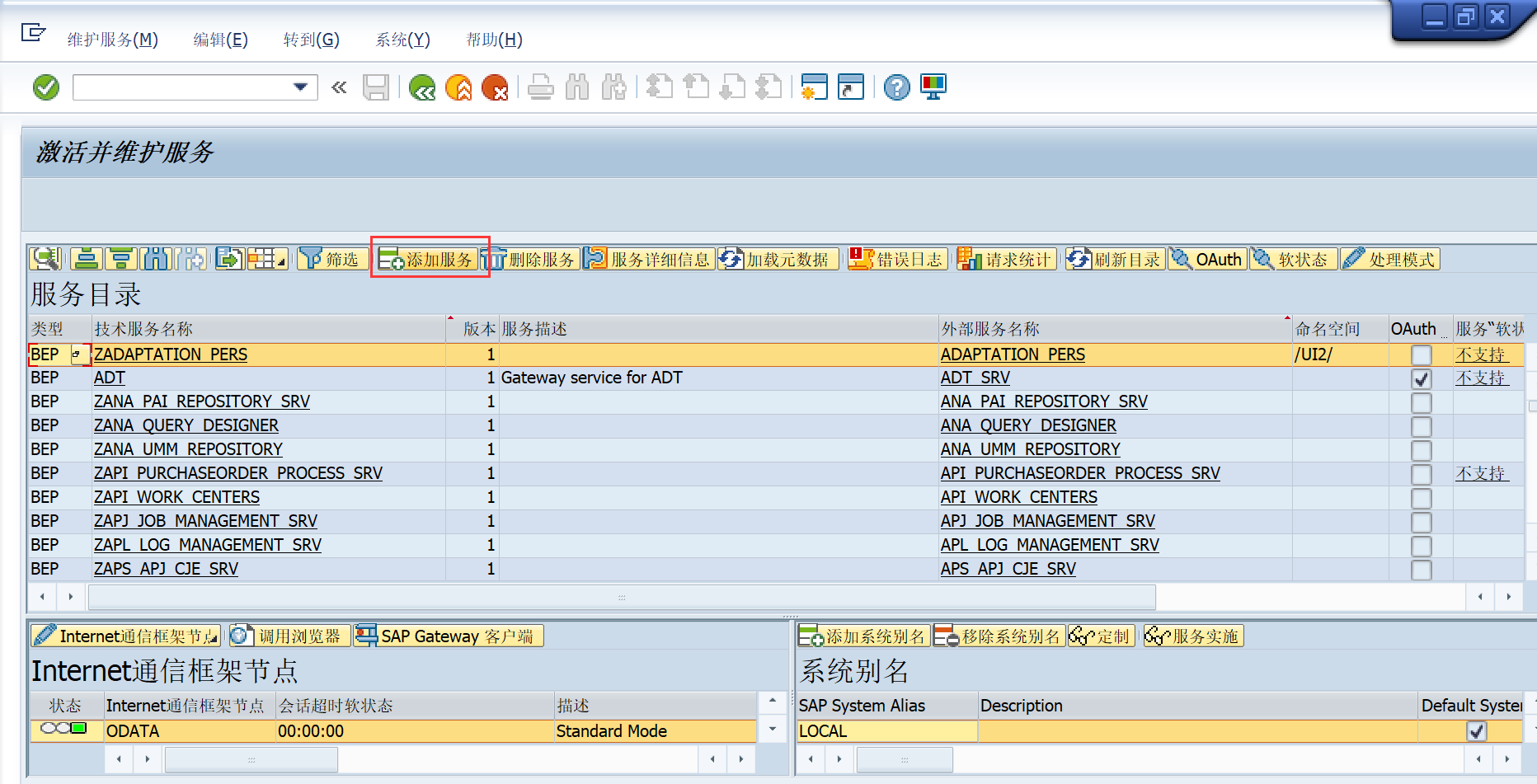Image resolution: width=1537 pixels, height=784 pixels.
Task: Click the 筛选 filter button
Action: (332, 259)
